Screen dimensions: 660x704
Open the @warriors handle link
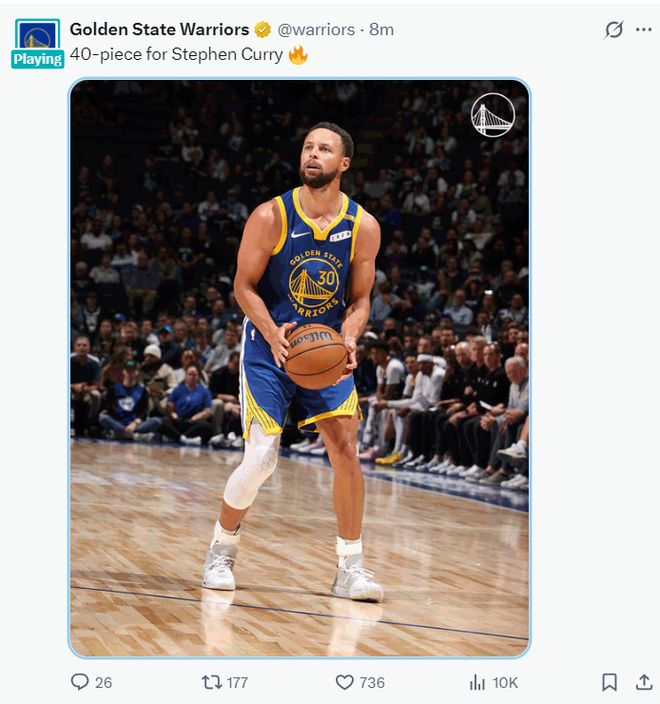316,30
